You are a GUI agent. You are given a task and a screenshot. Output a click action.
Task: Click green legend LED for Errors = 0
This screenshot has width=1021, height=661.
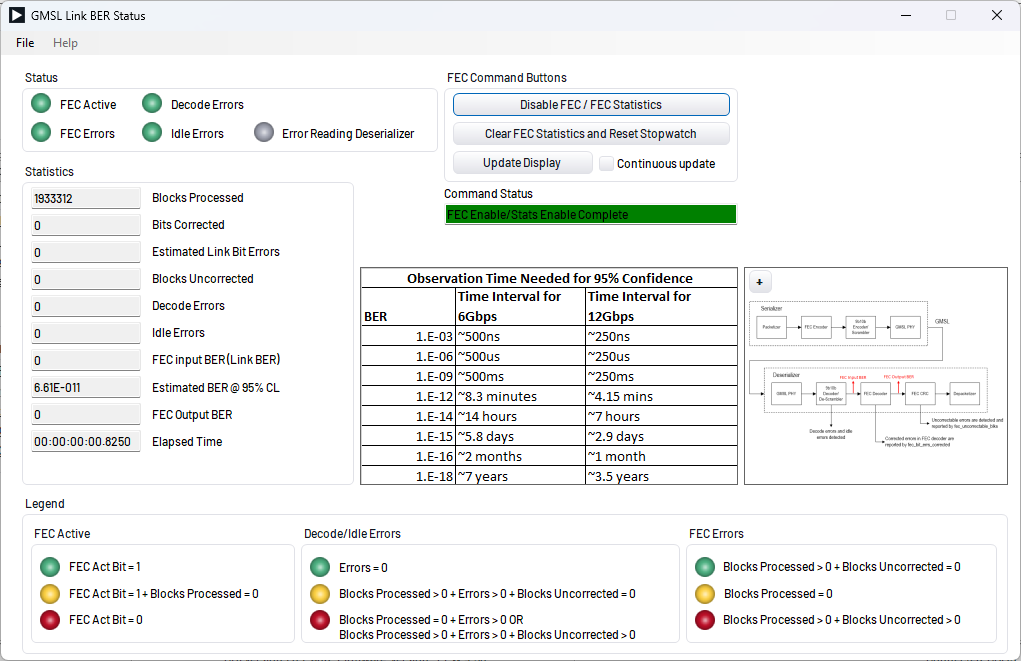[x=320, y=567]
